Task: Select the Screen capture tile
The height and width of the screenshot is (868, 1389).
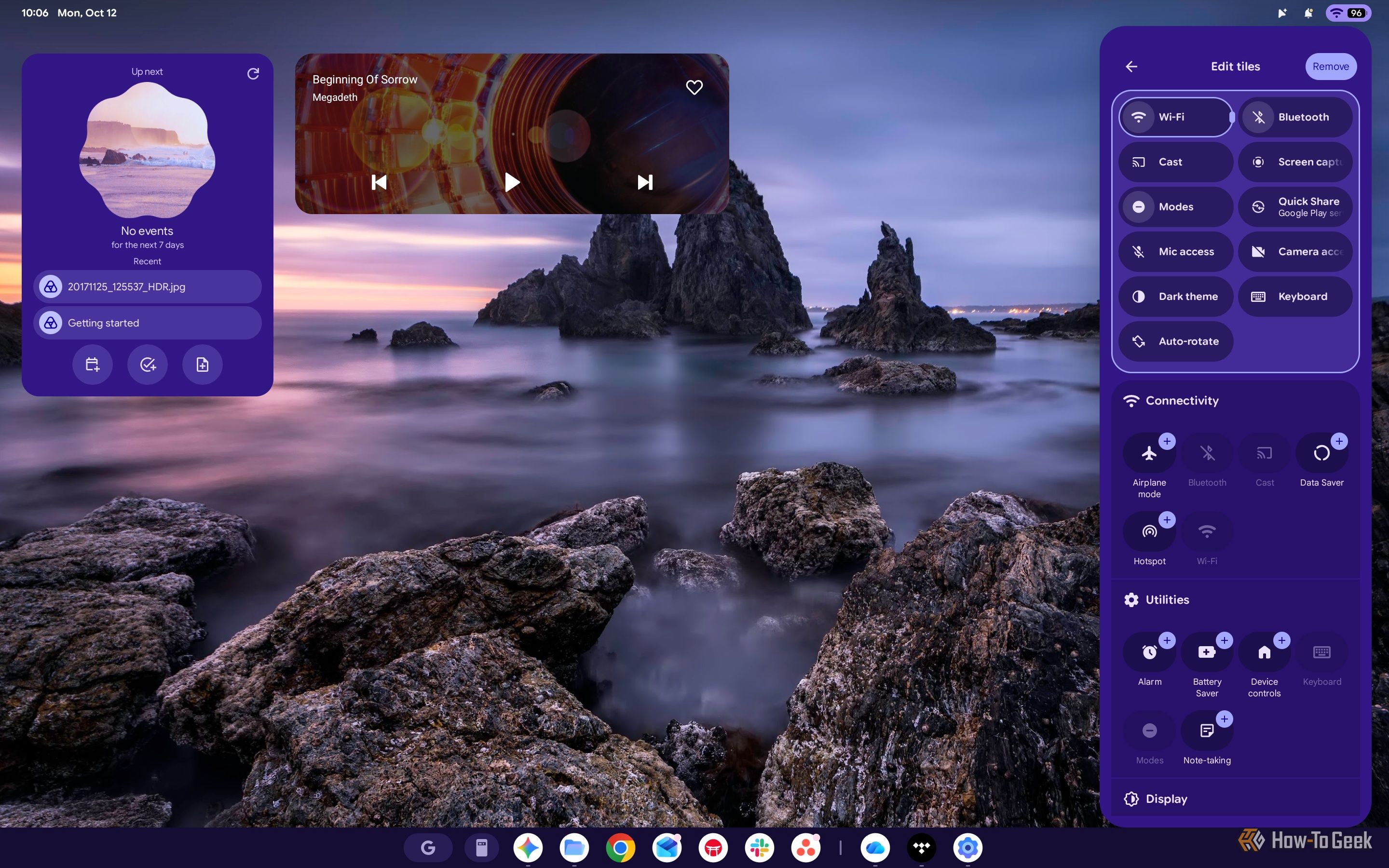Action: coord(1295,162)
